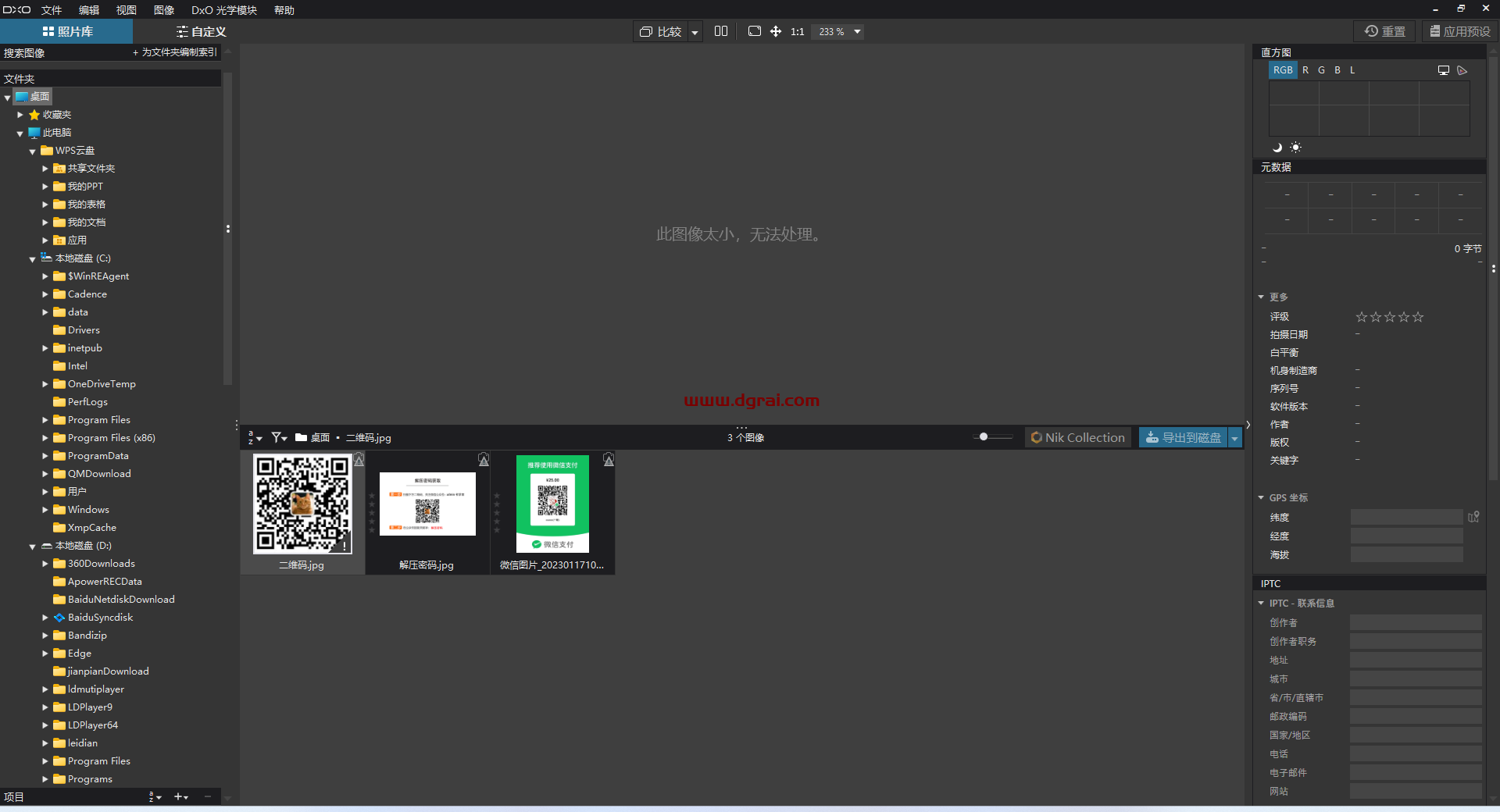Select the 我的PPT folder

pyautogui.click(x=78, y=187)
